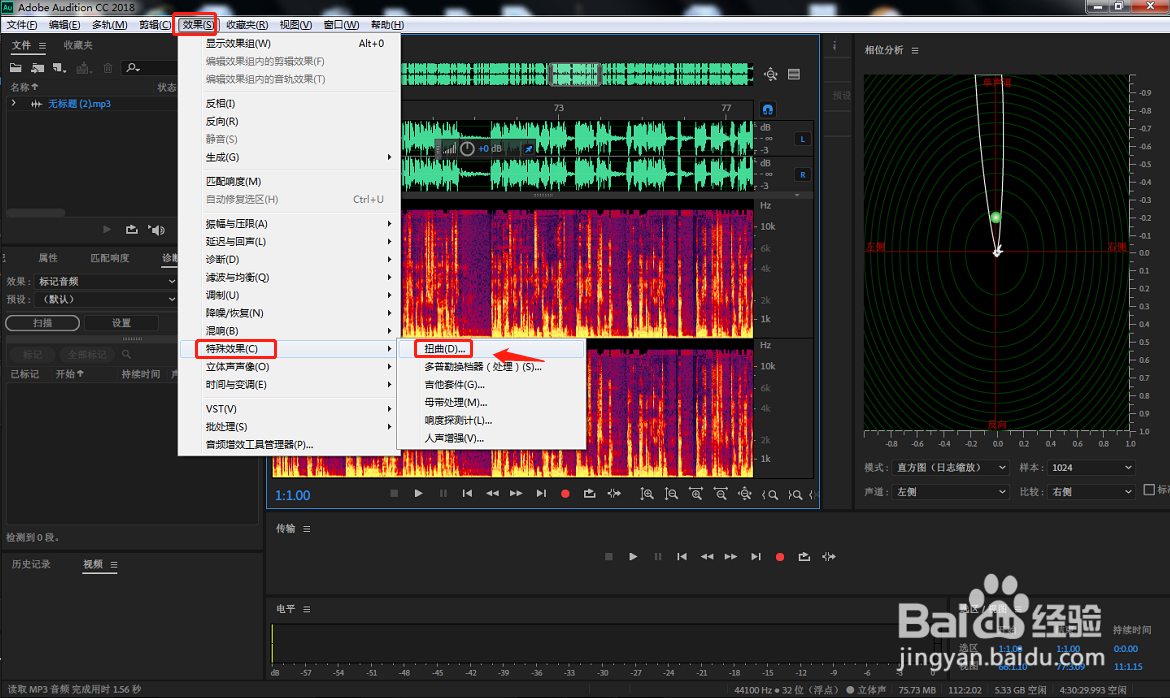Switch to the 属性 tab
1170x698 pixels.
48,258
